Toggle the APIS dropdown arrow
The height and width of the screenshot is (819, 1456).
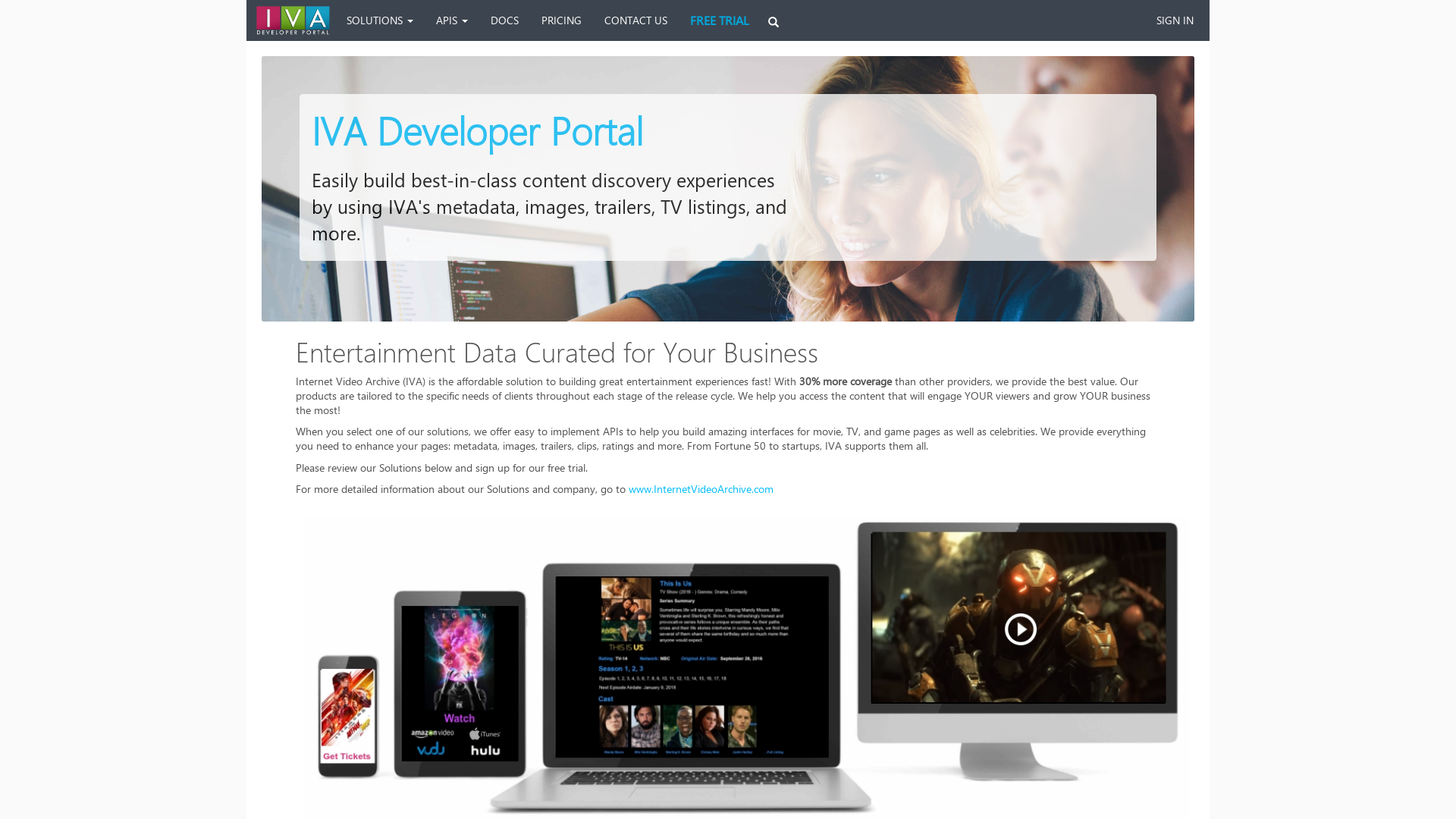coord(465,20)
